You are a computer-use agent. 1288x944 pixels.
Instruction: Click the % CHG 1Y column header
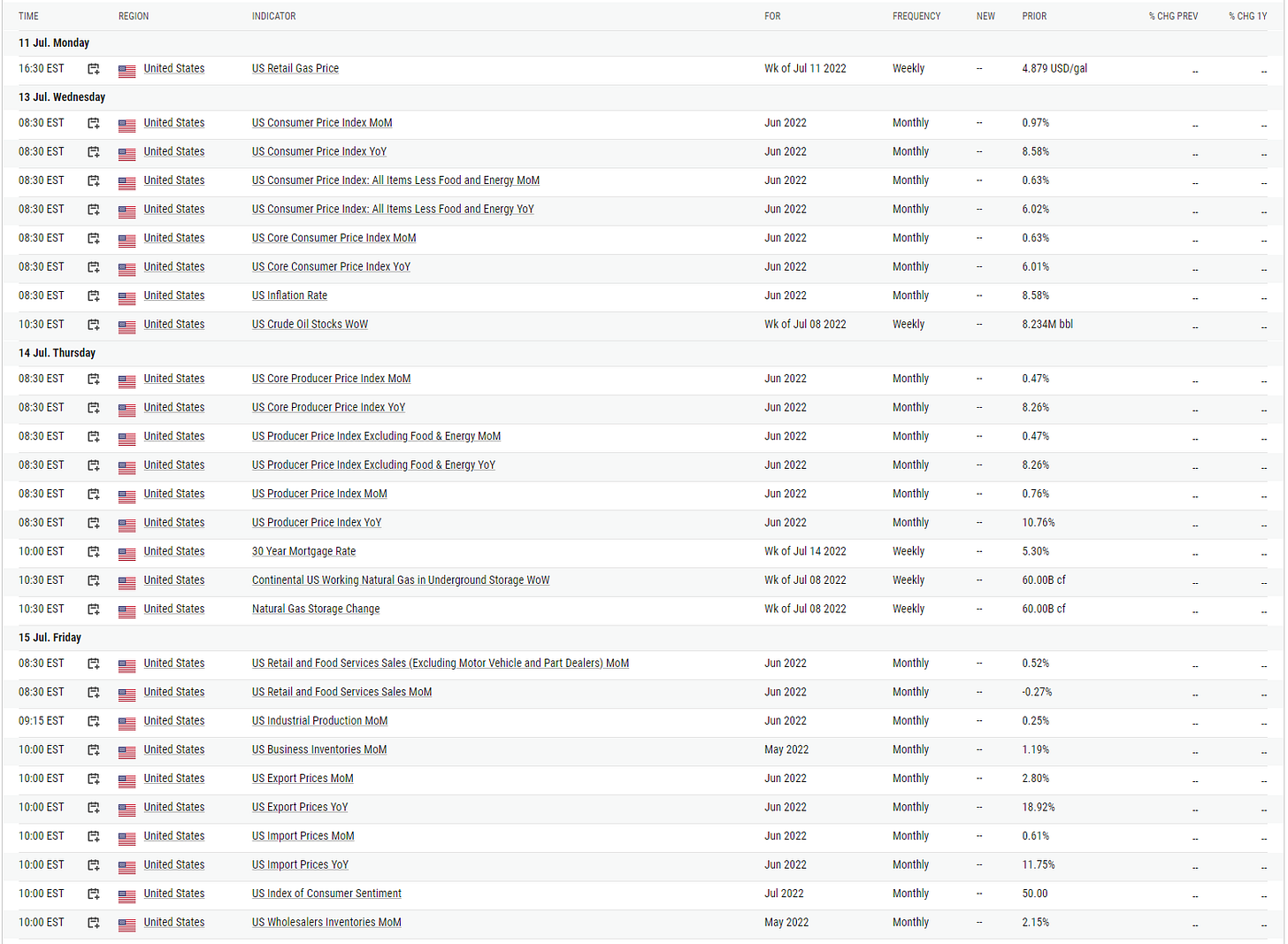click(1247, 16)
